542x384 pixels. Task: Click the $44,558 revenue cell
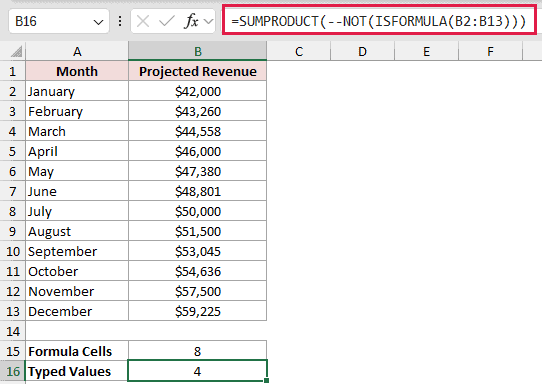[x=197, y=131]
